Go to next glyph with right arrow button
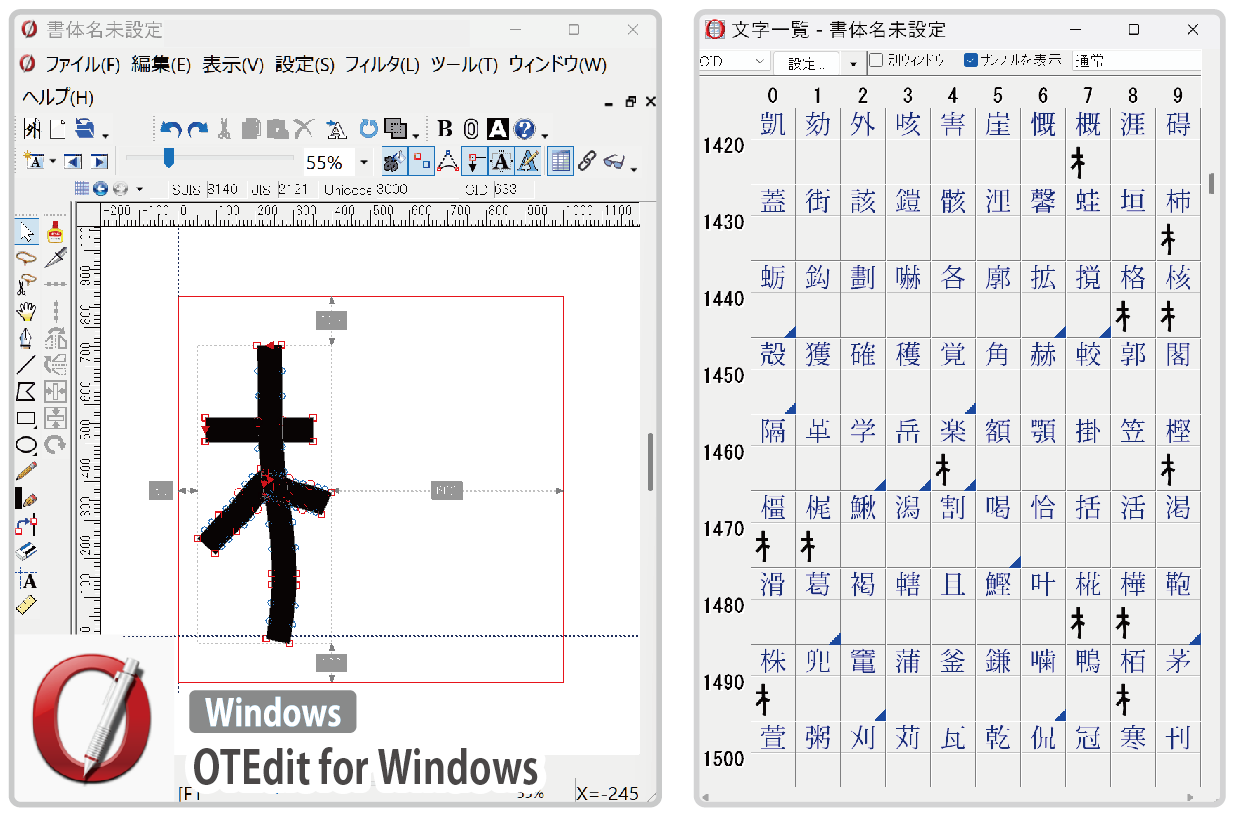This screenshot has width=1240, height=814. pyautogui.click(x=99, y=161)
